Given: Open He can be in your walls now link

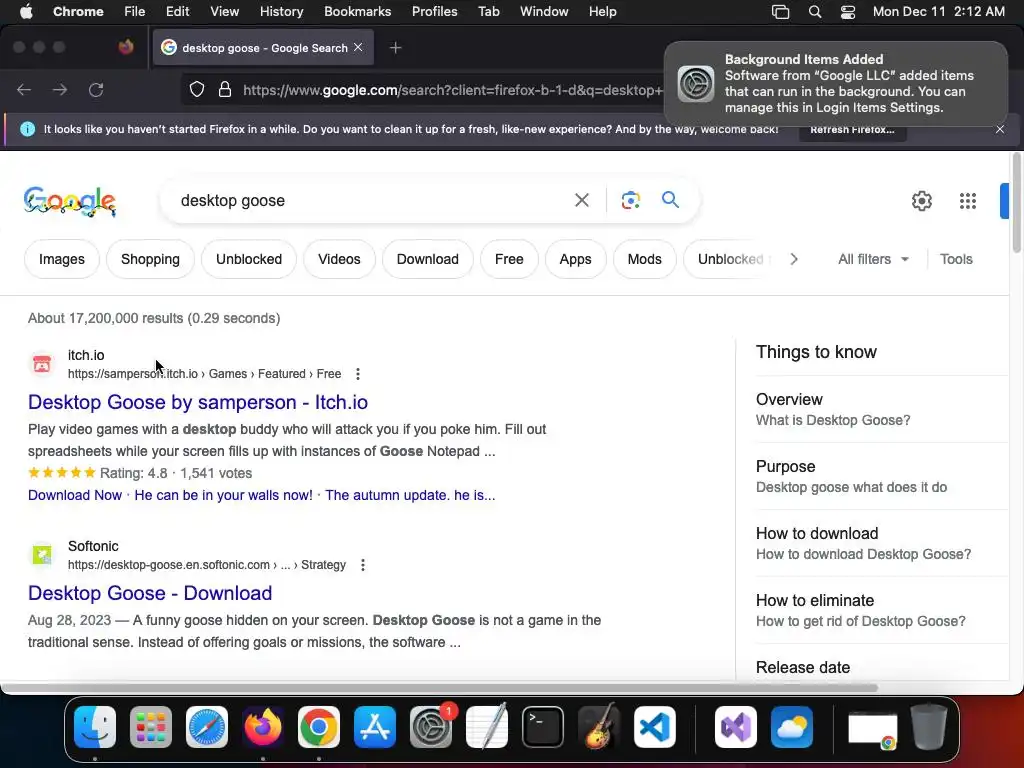Looking at the screenshot, I should pos(223,495).
